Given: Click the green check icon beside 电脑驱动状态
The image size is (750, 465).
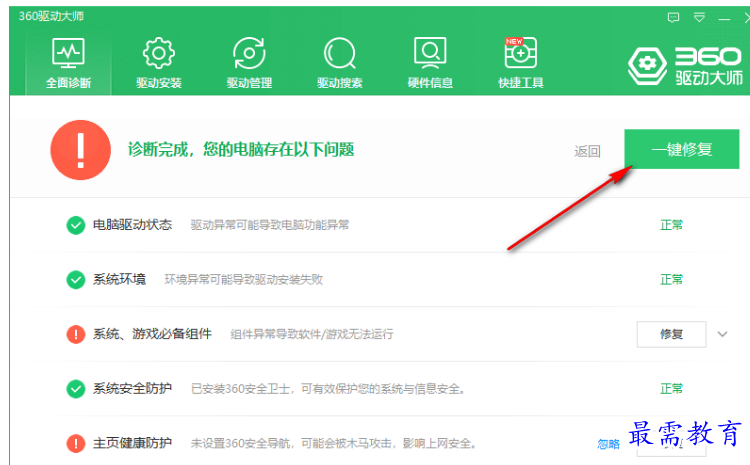Looking at the screenshot, I should [76, 225].
